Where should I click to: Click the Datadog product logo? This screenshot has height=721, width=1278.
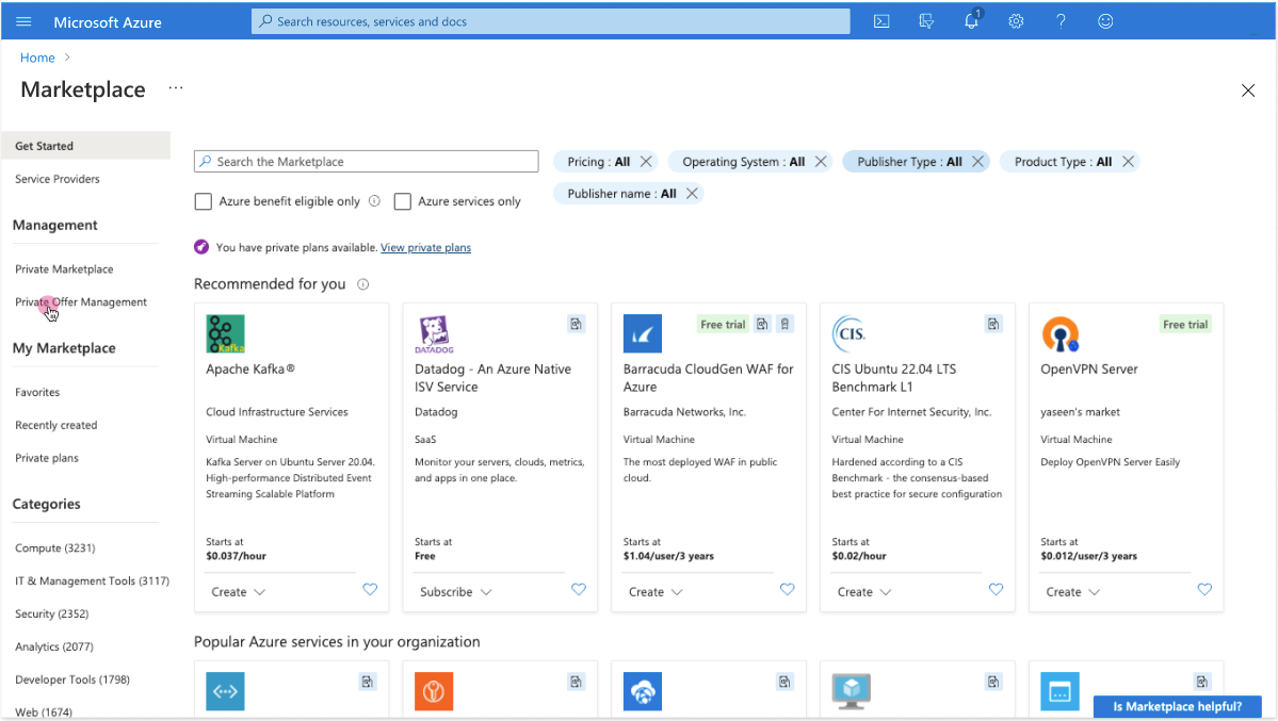[433, 333]
